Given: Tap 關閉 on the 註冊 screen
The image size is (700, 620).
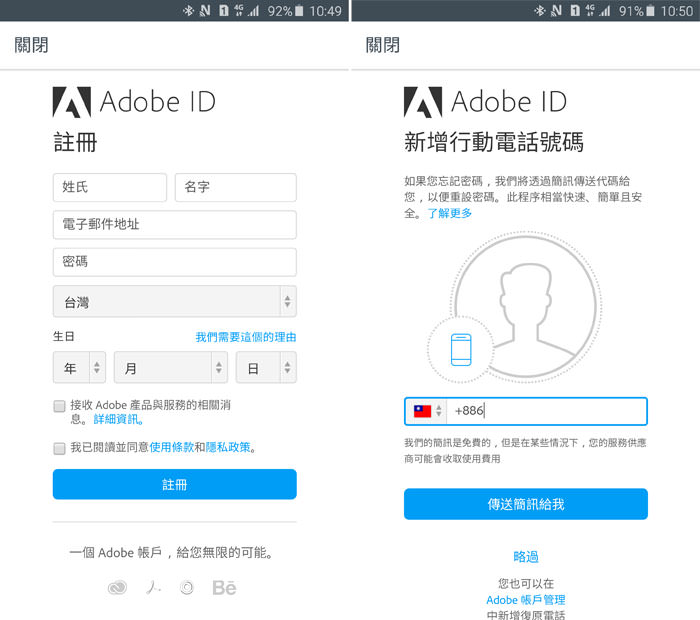Looking at the screenshot, I should click(31, 45).
